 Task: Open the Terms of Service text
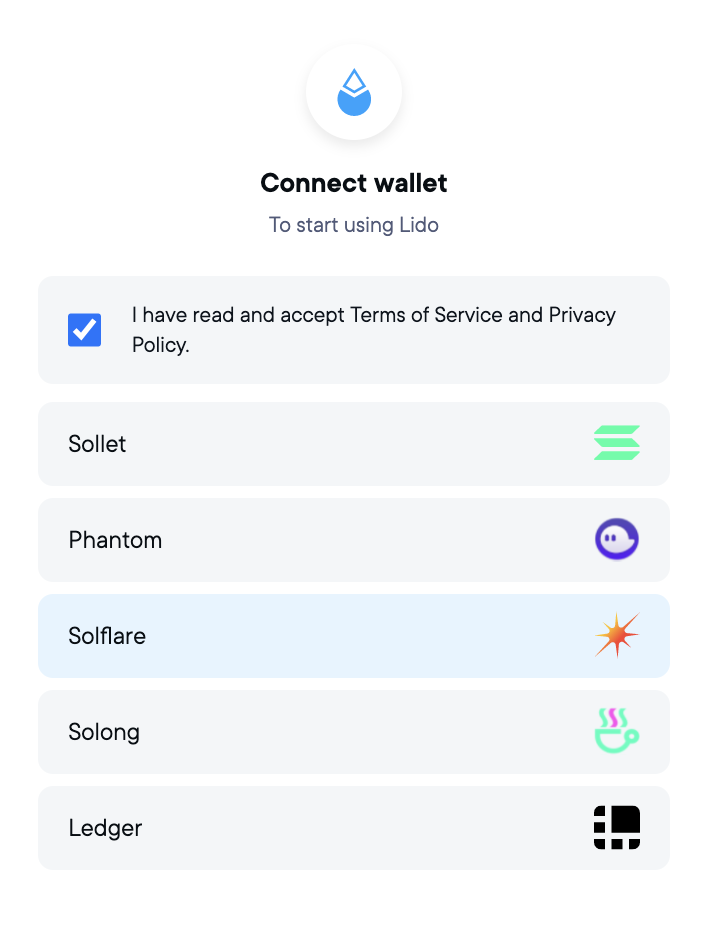(426, 315)
